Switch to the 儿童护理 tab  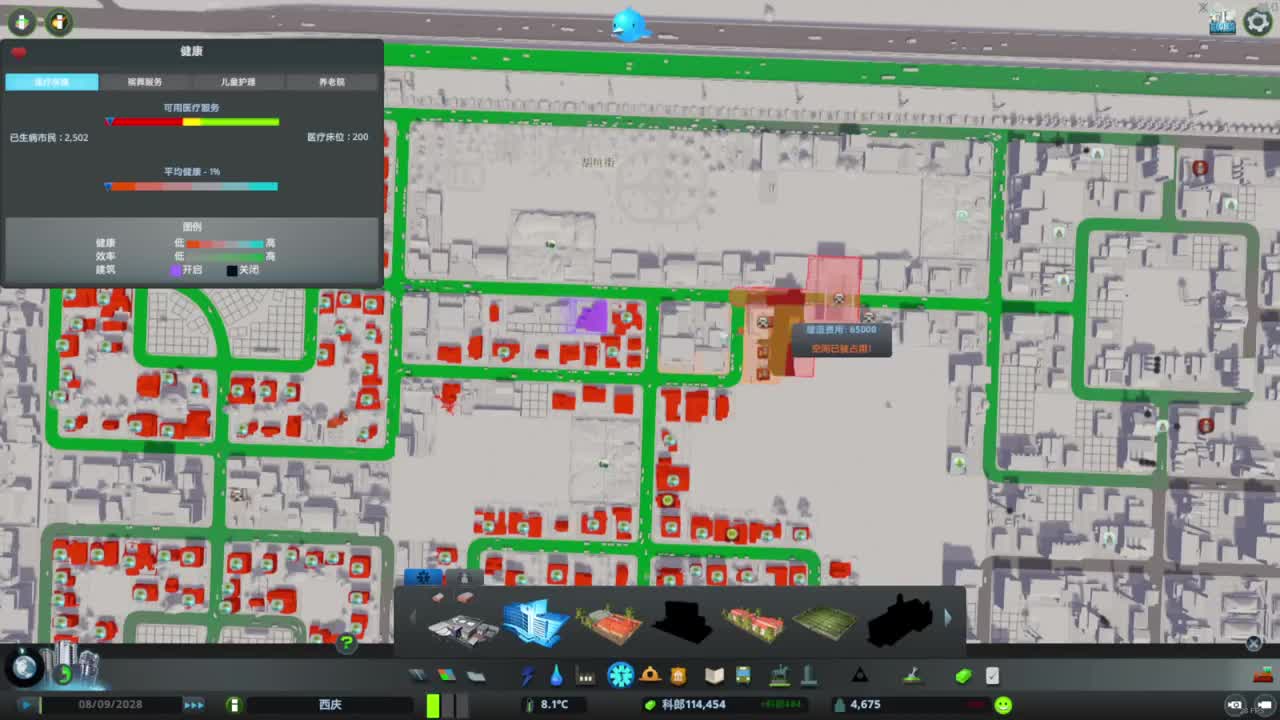(238, 82)
